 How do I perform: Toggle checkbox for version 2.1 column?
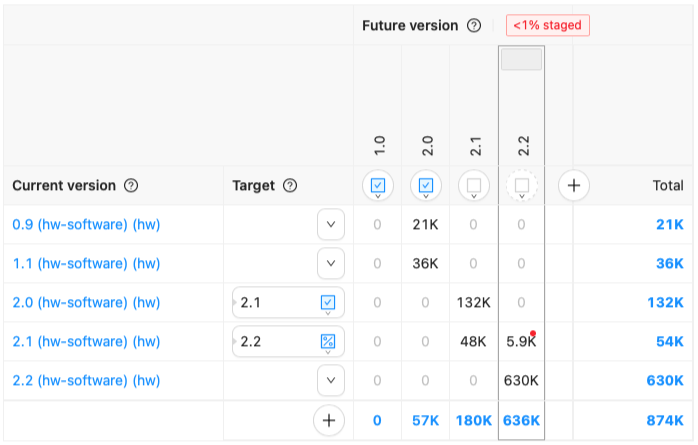point(474,185)
